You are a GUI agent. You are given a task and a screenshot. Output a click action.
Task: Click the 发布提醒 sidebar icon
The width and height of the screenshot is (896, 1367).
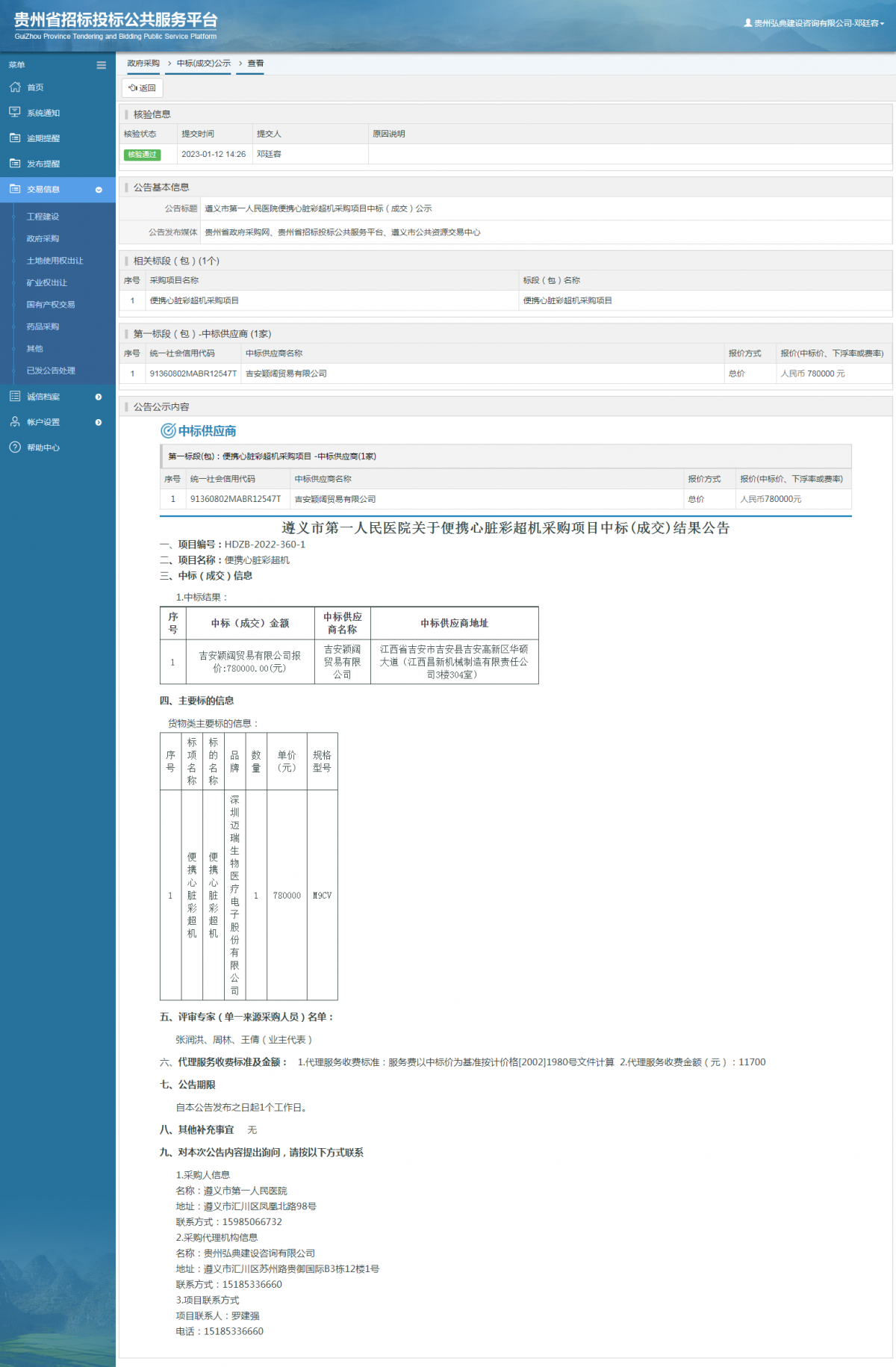pyautogui.click(x=15, y=163)
